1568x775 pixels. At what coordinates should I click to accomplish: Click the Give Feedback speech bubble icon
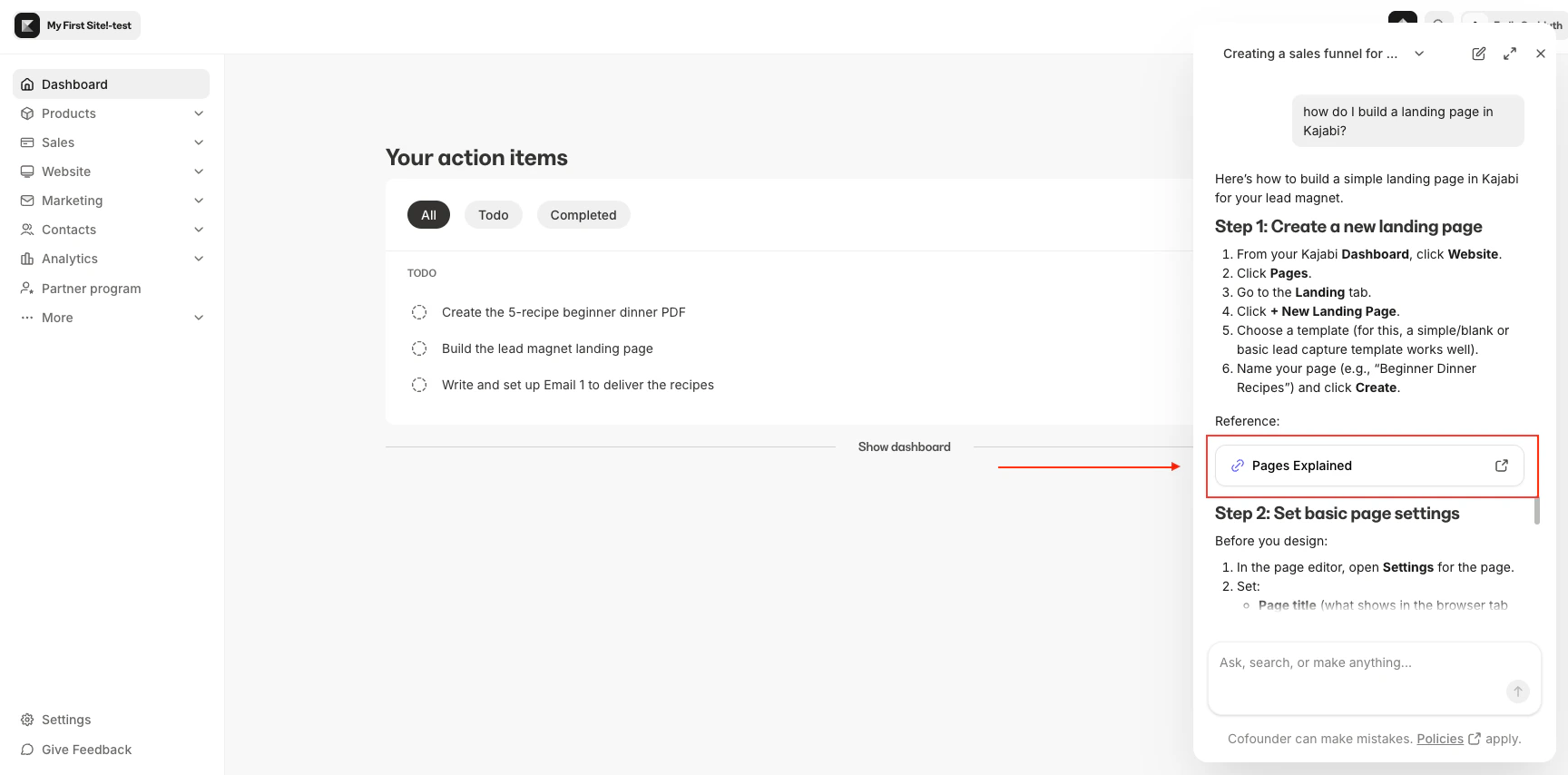click(x=27, y=750)
